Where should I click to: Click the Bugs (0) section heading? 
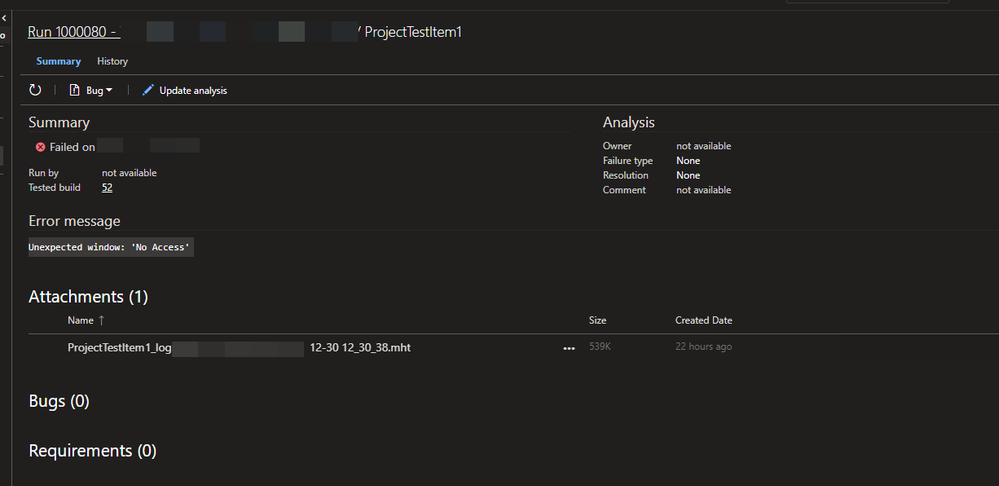59,402
